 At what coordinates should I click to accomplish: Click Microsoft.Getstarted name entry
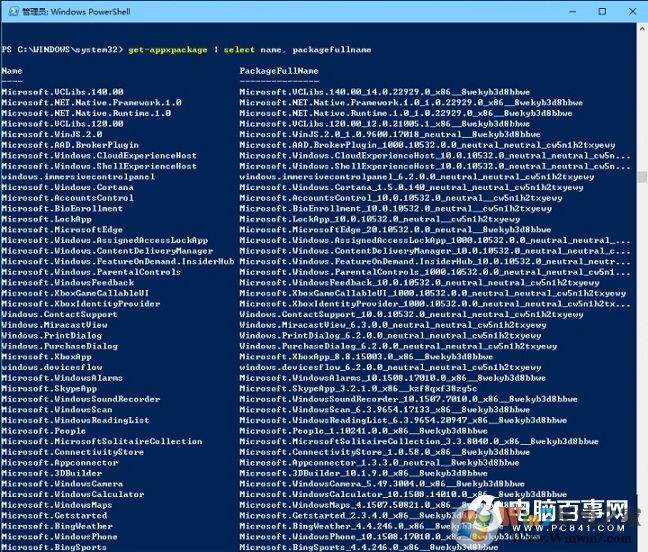[54, 516]
